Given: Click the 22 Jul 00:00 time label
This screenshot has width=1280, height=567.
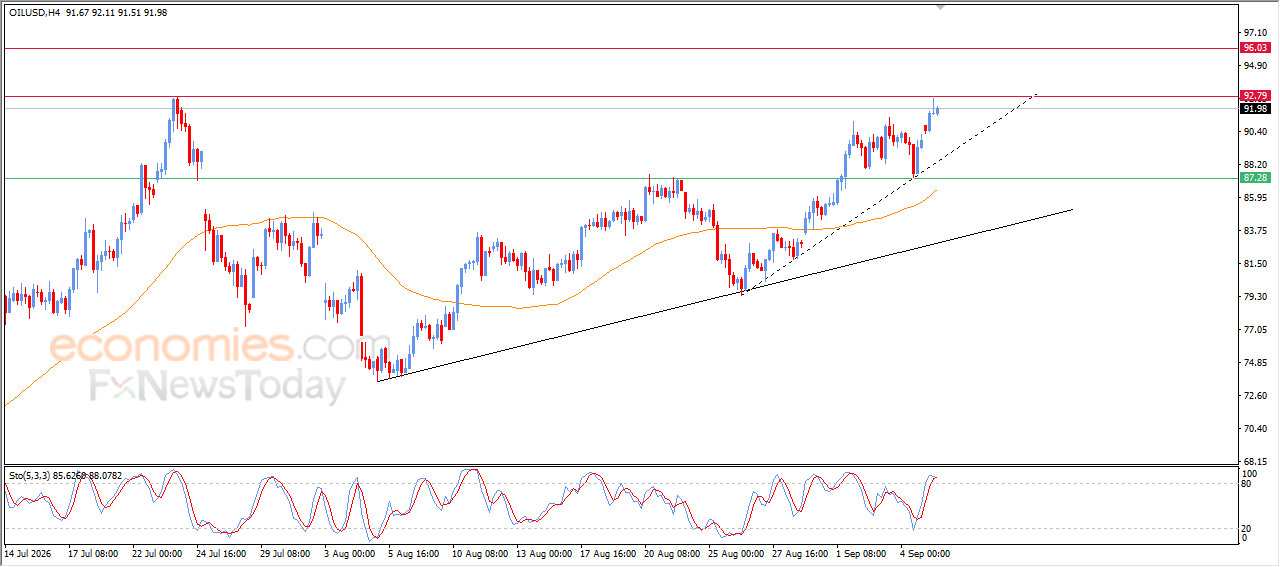Looking at the screenshot, I should coord(157,553).
